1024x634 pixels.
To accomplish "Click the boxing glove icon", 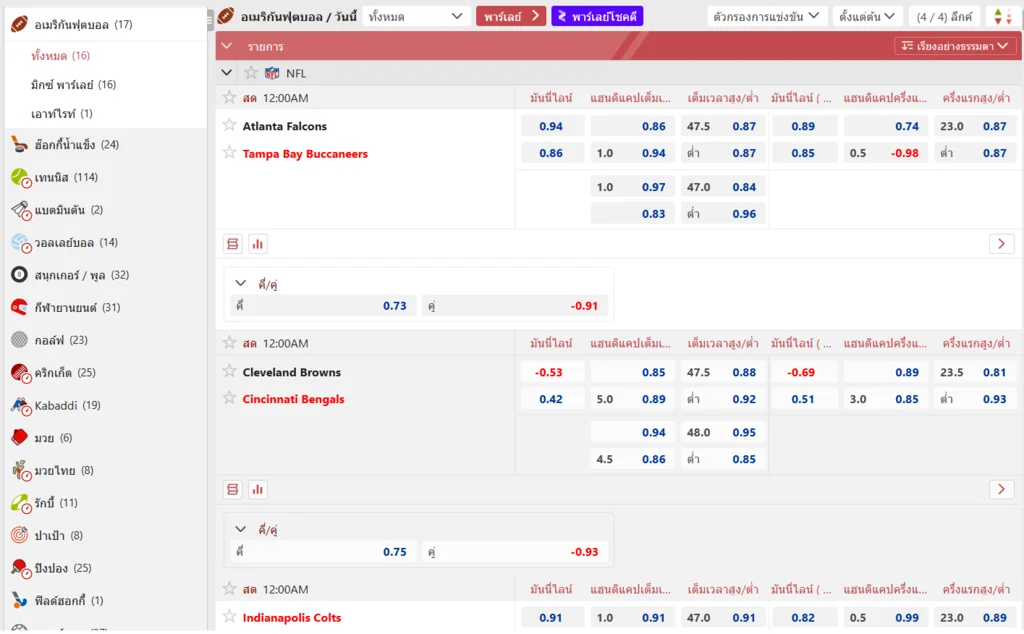I will (x=20, y=438).
